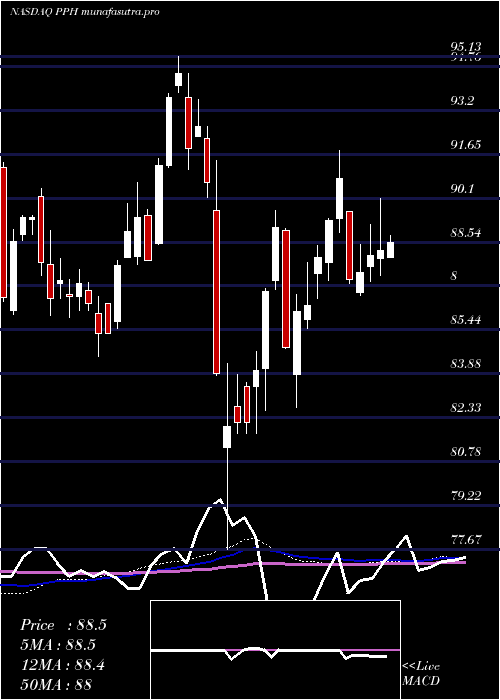Click the highest white candle near 95.13
This screenshot has height=700, width=500.
pos(179,79)
